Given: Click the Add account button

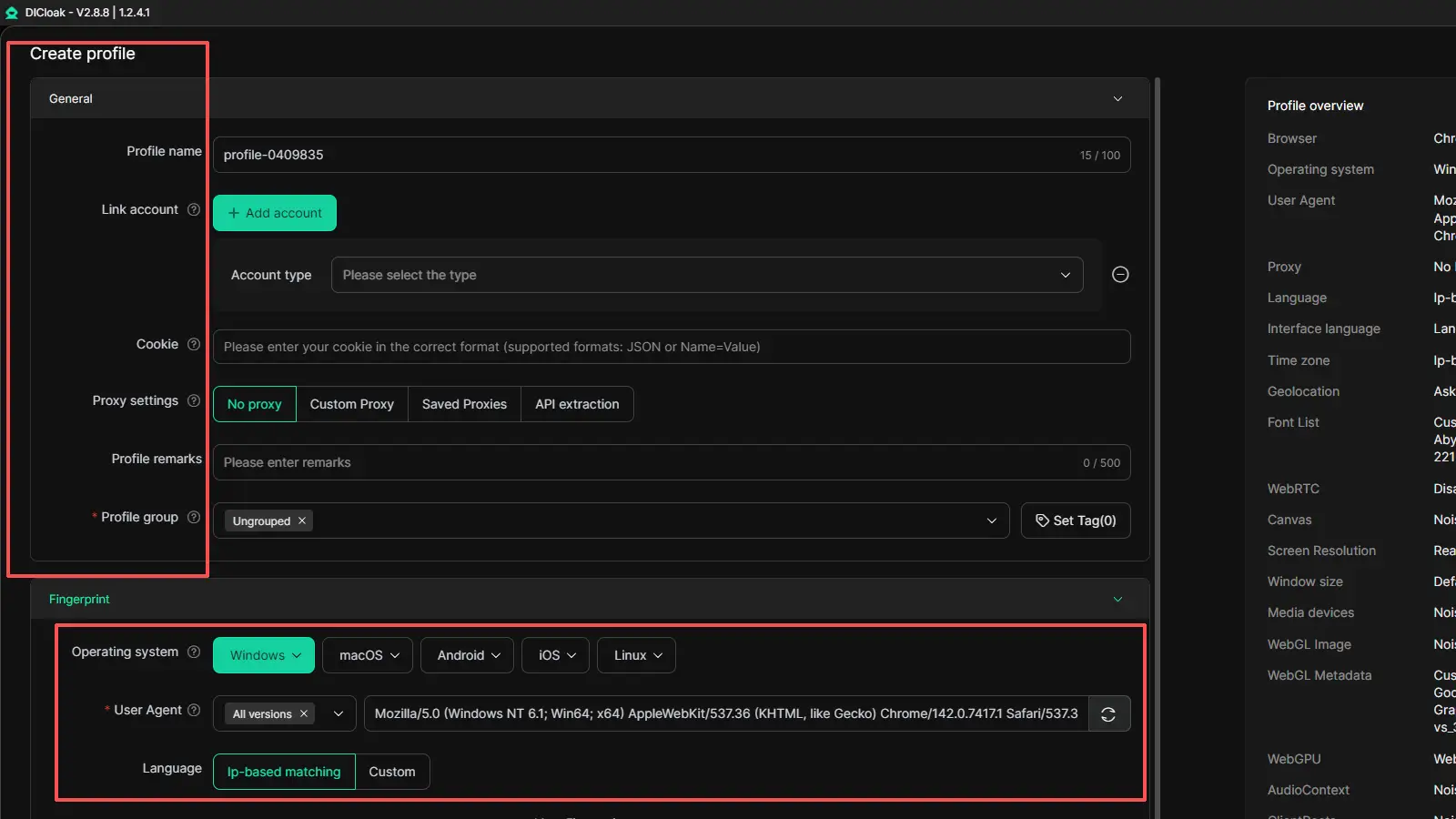Looking at the screenshot, I should point(275,213).
